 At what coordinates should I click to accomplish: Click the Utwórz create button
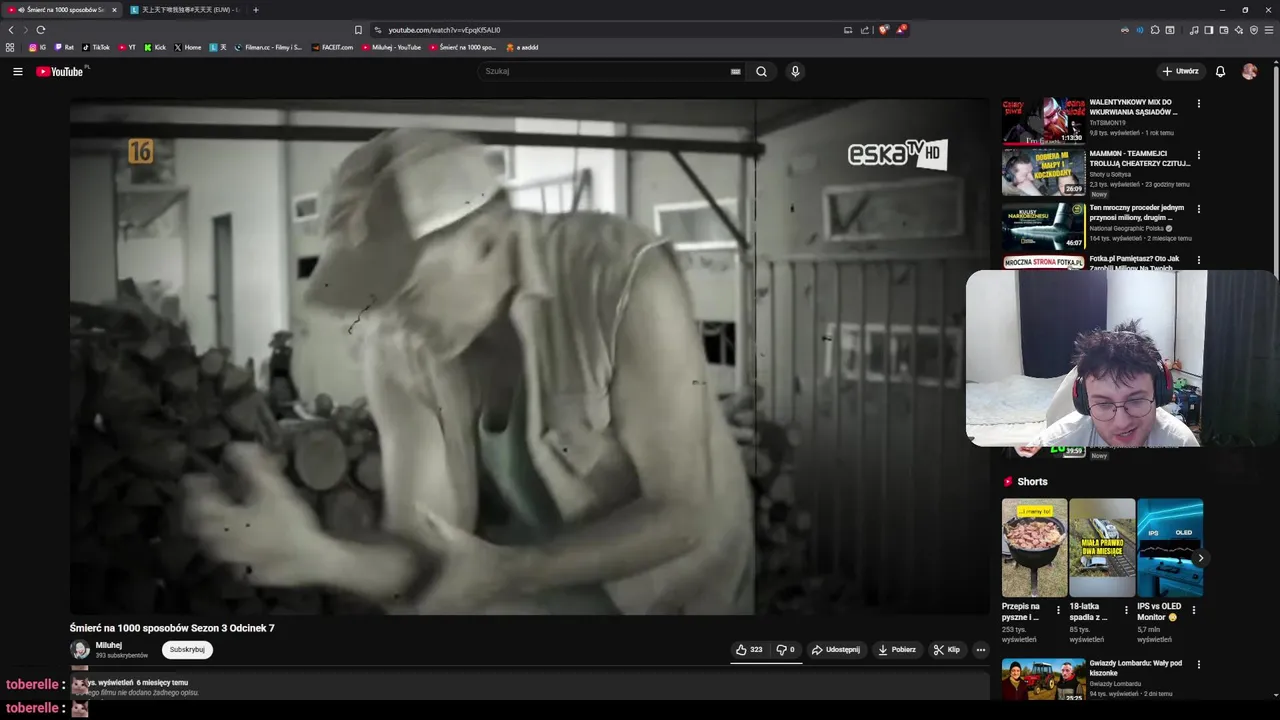pyautogui.click(x=1180, y=71)
